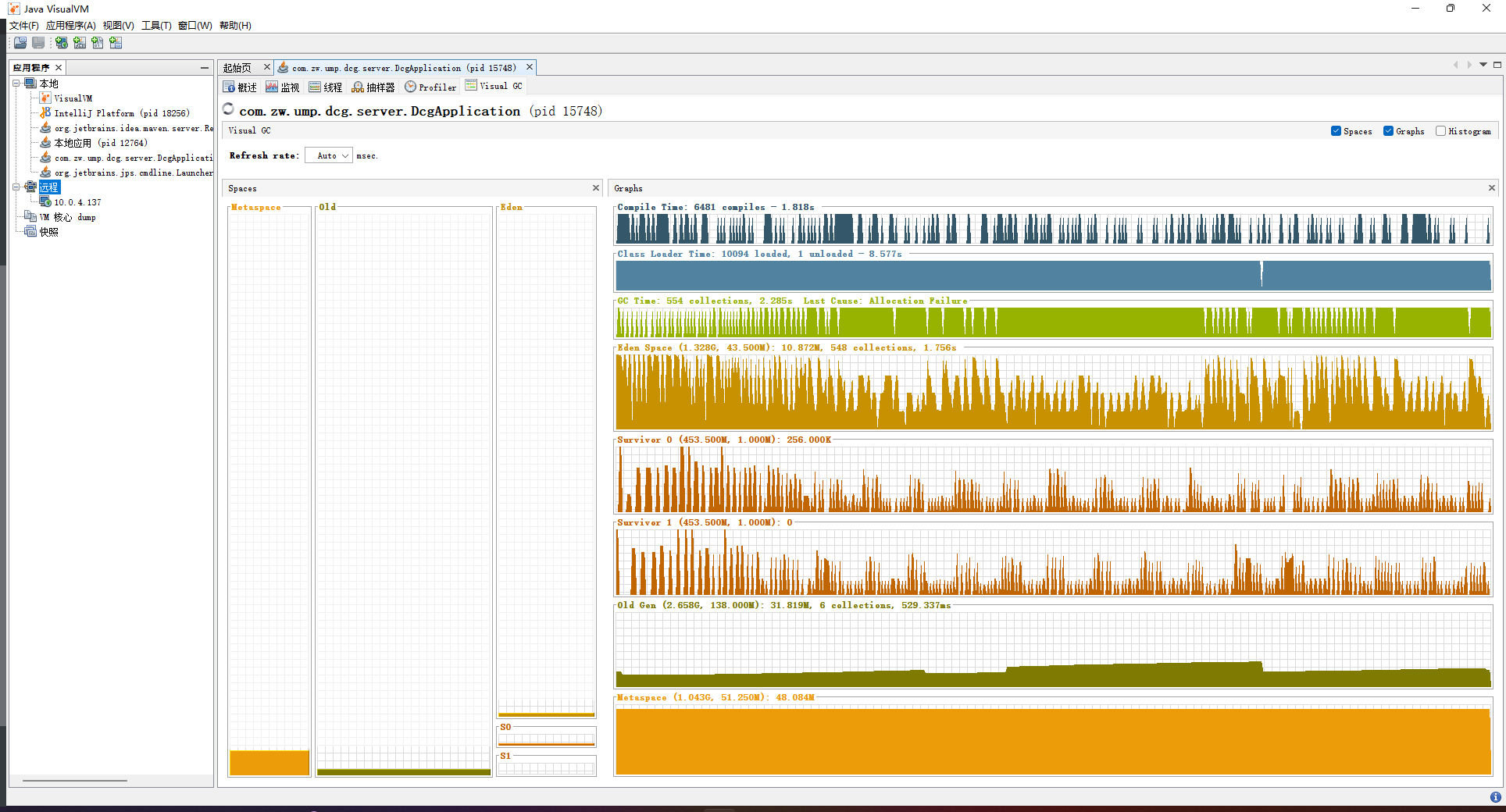Select the VM 核心 dump node
Screen dimensions: 1506x812
pos(68,217)
